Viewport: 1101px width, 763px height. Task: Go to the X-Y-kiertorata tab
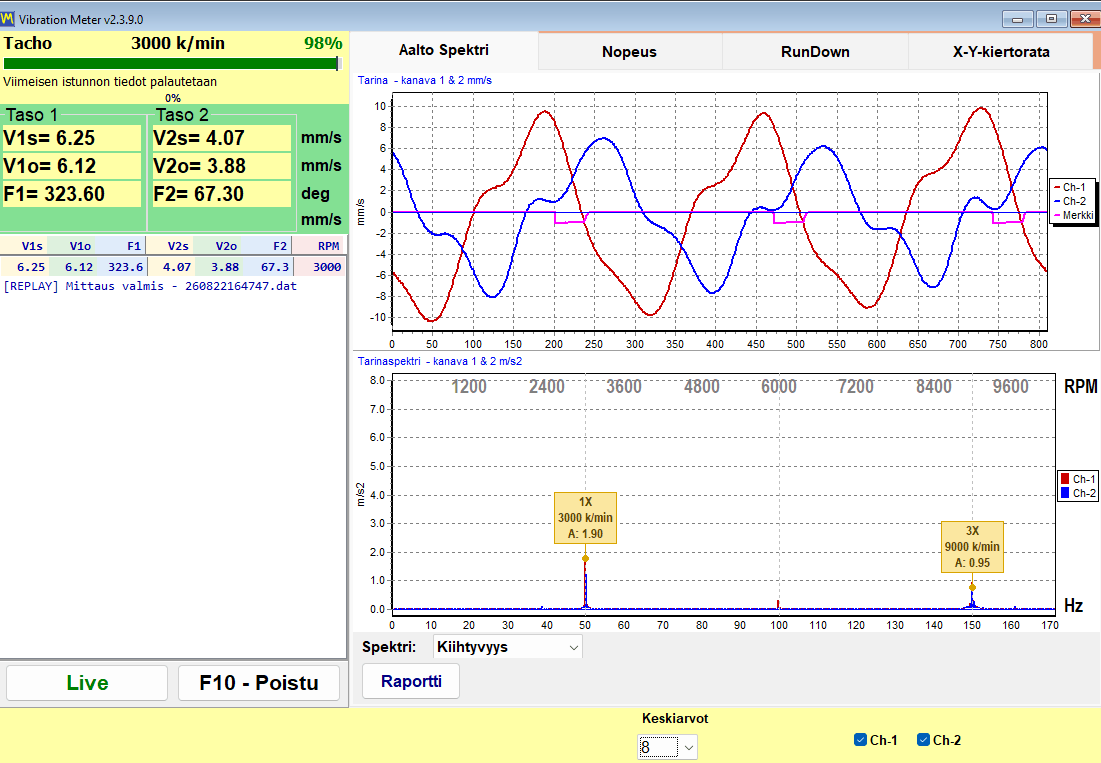(x=1001, y=52)
